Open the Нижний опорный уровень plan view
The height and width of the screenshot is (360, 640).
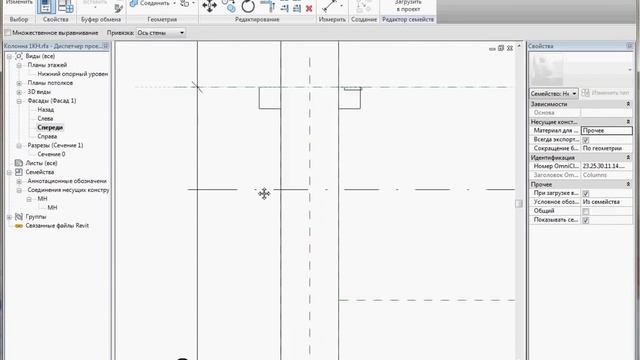point(73,74)
